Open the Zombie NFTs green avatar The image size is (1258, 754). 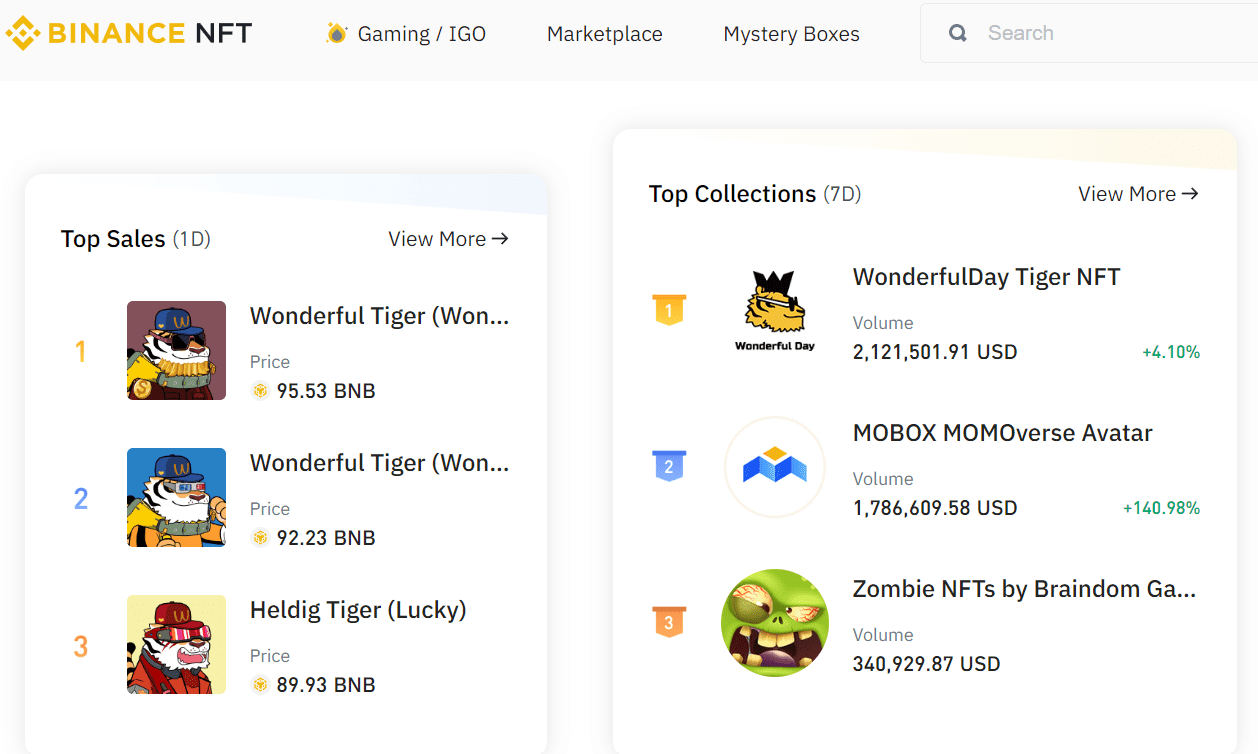pos(775,623)
